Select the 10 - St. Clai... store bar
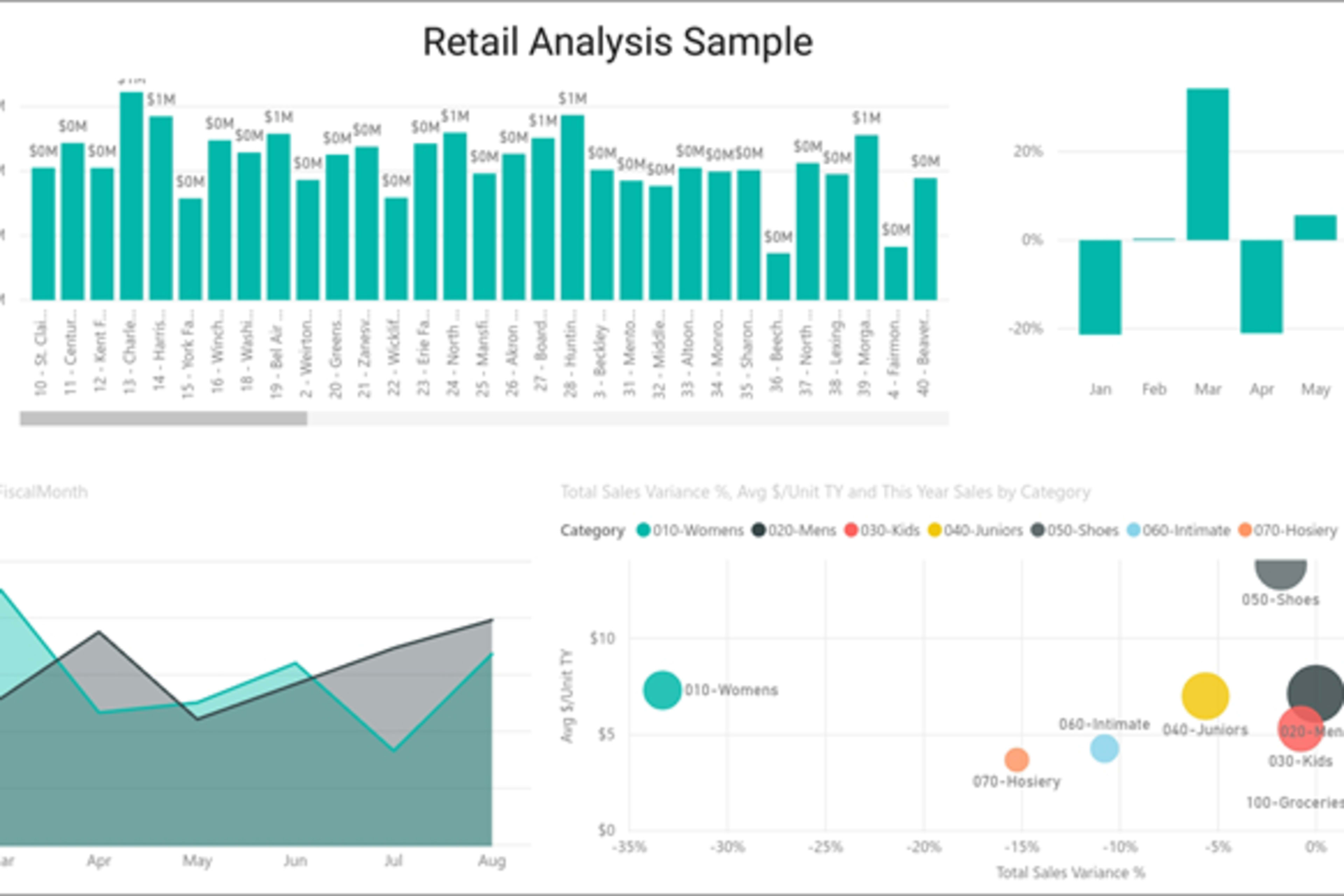The width and height of the screenshot is (1344, 896). tap(43, 234)
